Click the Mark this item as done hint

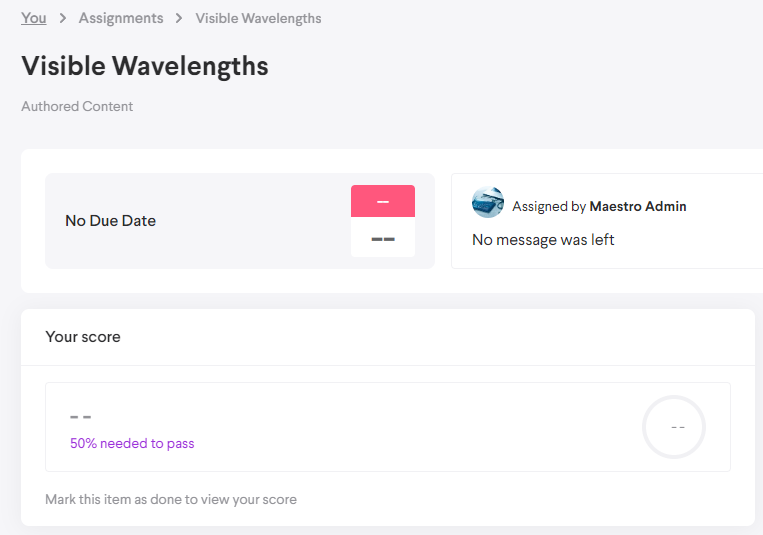[x=171, y=499]
